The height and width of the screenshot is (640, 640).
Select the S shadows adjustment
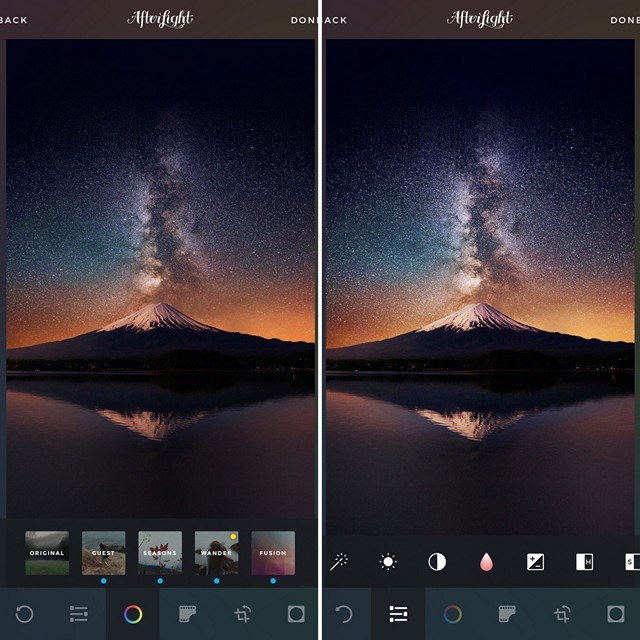[x=632, y=562]
